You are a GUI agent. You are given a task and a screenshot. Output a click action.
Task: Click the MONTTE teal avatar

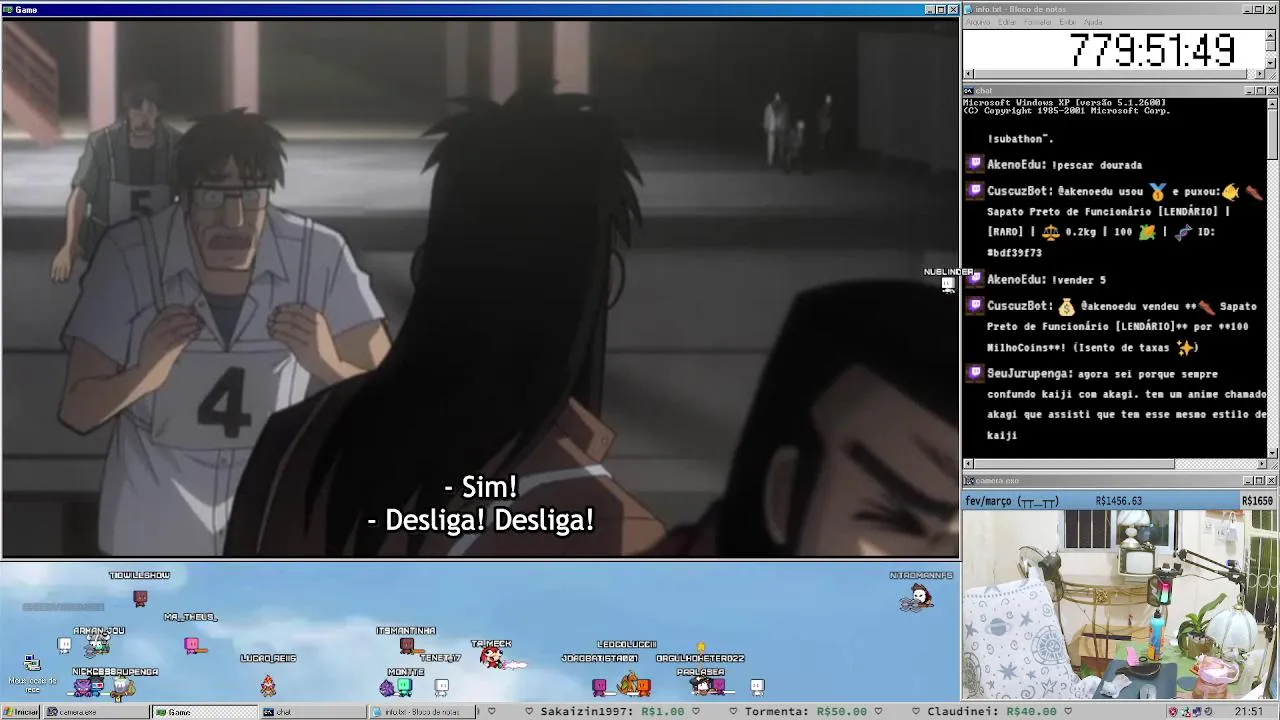(x=404, y=686)
